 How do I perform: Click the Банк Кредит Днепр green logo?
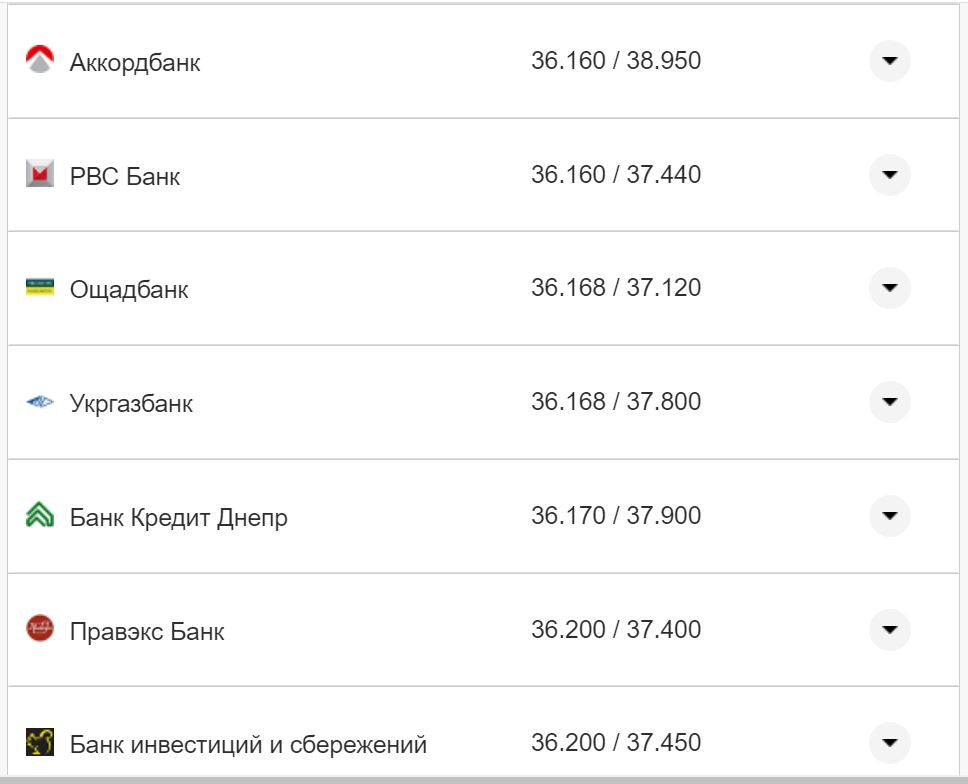click(40, 516)
